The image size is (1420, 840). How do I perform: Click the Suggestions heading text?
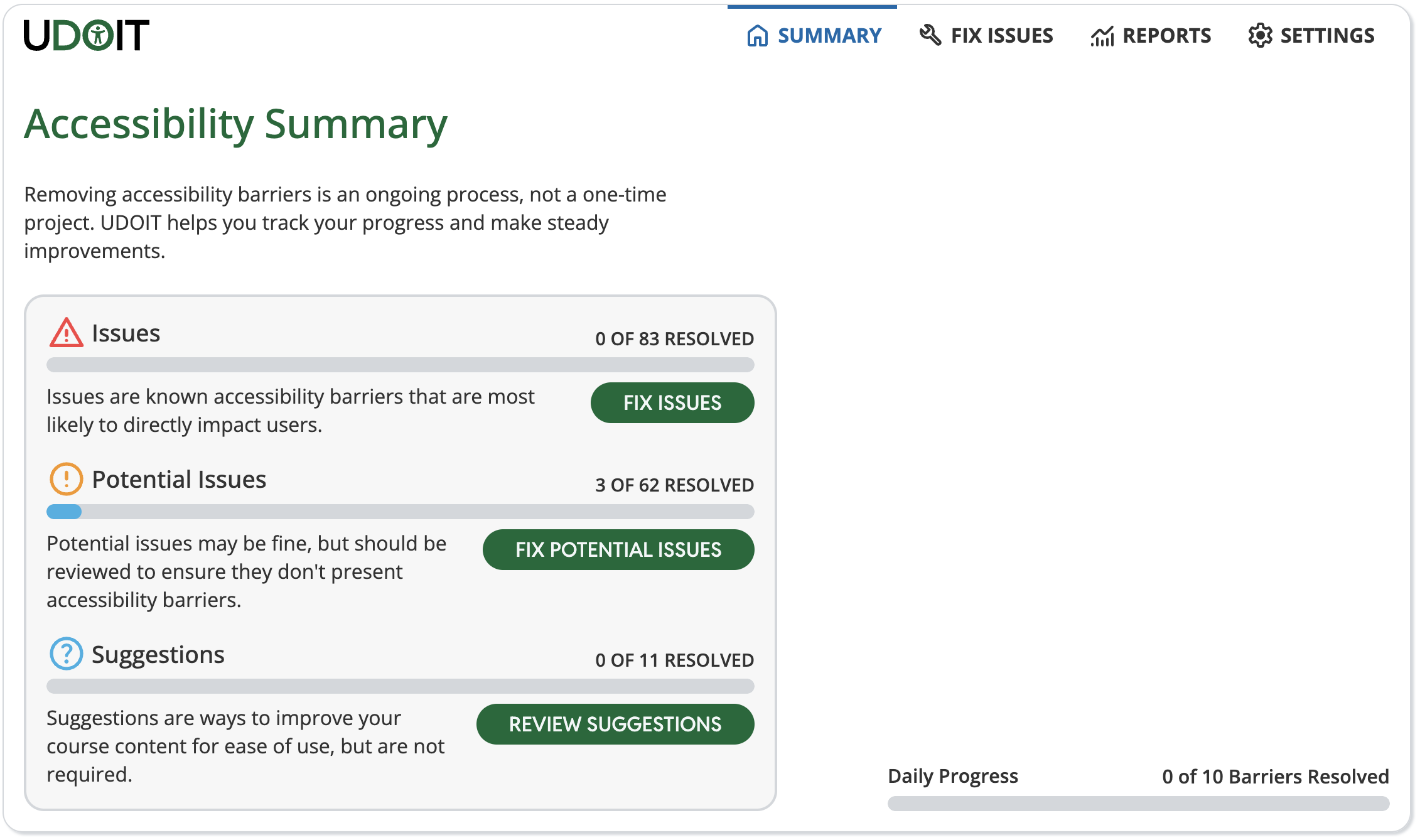coord(158,655)
